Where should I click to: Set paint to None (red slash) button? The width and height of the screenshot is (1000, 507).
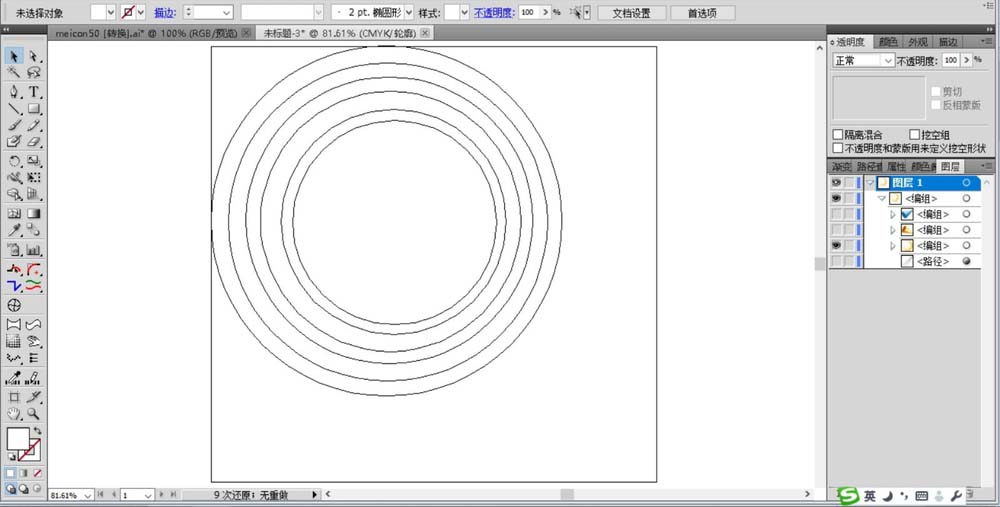tap(38, 473)
